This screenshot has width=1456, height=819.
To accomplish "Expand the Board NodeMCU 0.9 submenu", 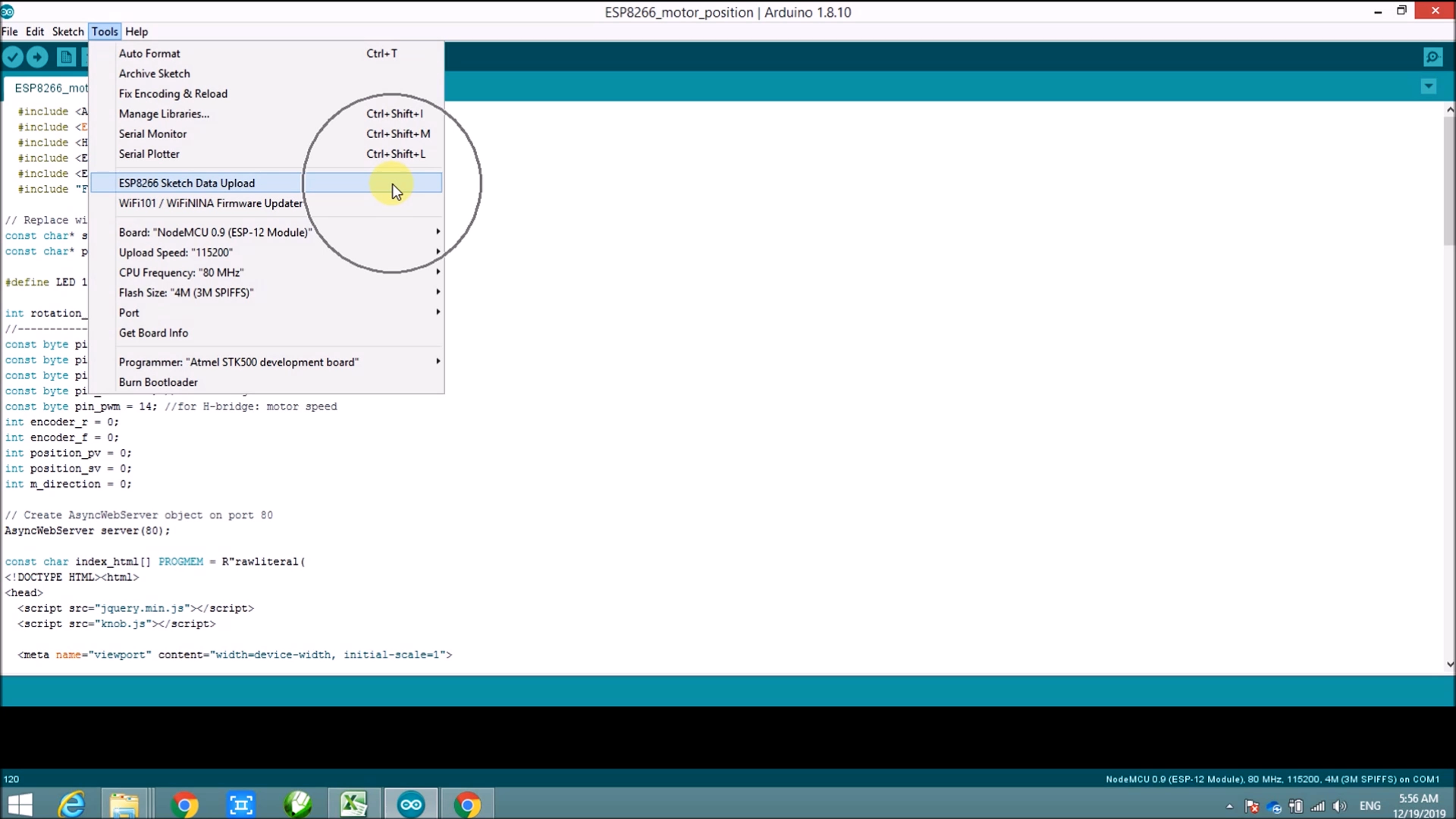I will click(x=266, y=232).
